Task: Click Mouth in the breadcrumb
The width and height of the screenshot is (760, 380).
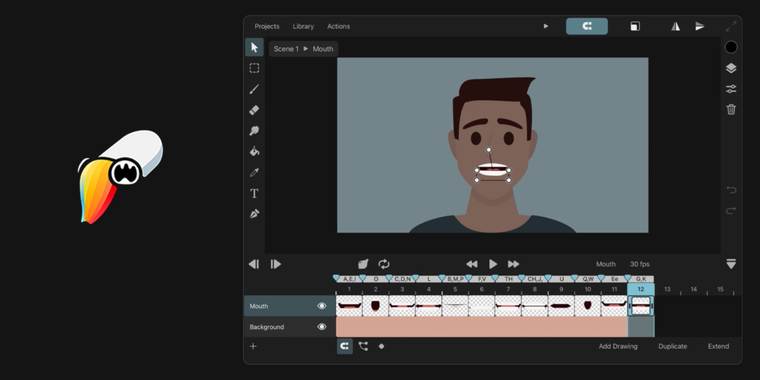Action: tap(323, 49)
